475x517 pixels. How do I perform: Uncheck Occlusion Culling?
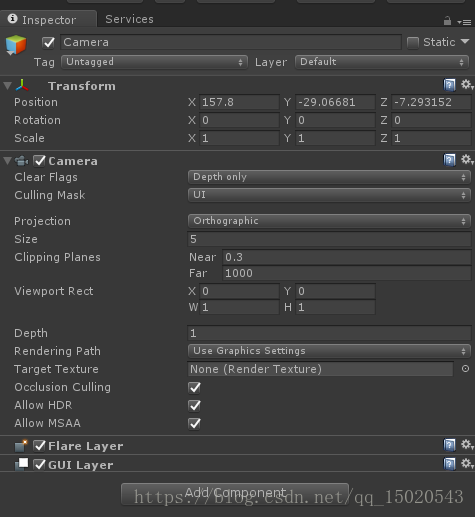tap(194, 387)
